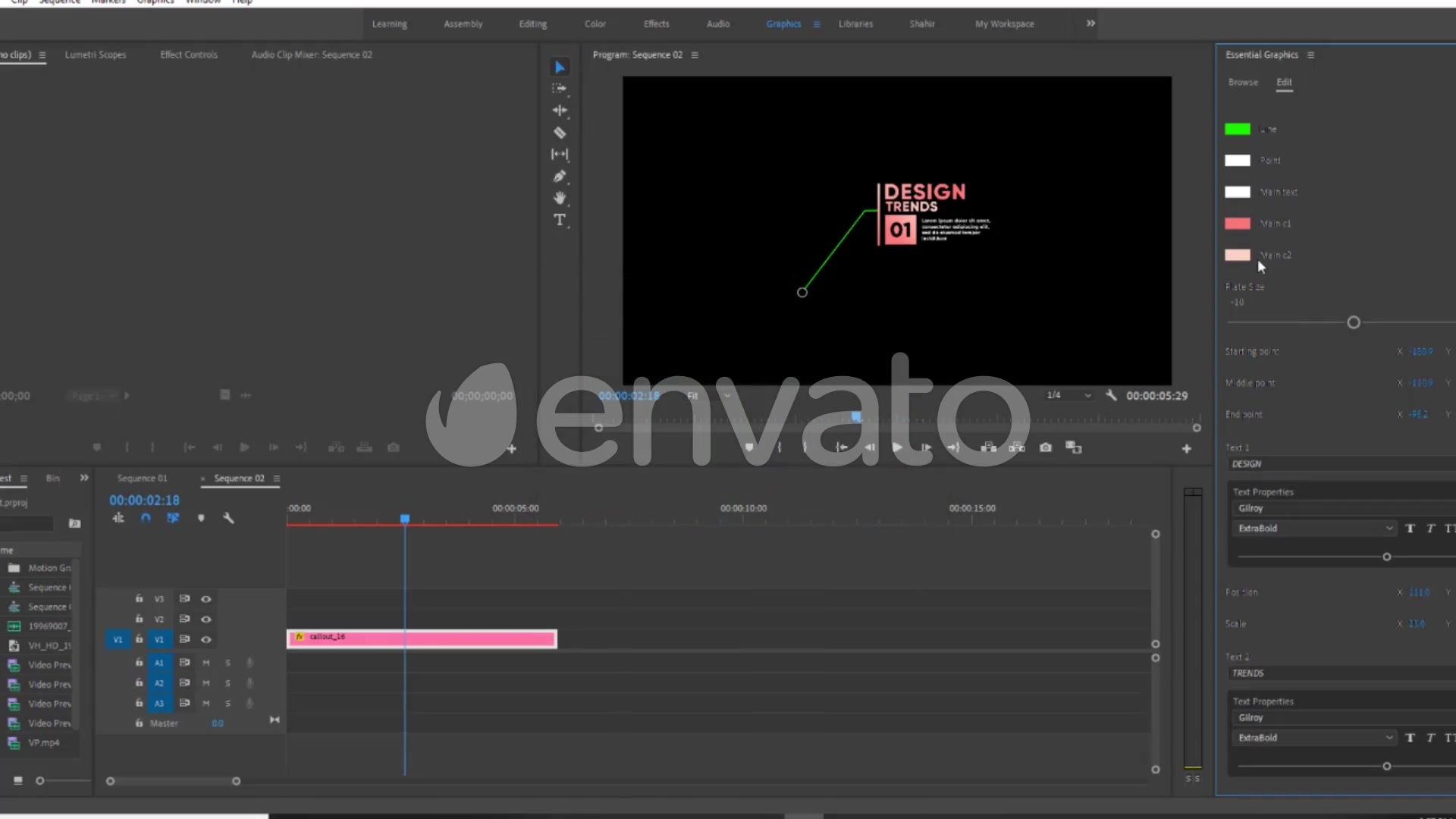
Task: Mute audio track A1
Action: [x=206, y=663]
